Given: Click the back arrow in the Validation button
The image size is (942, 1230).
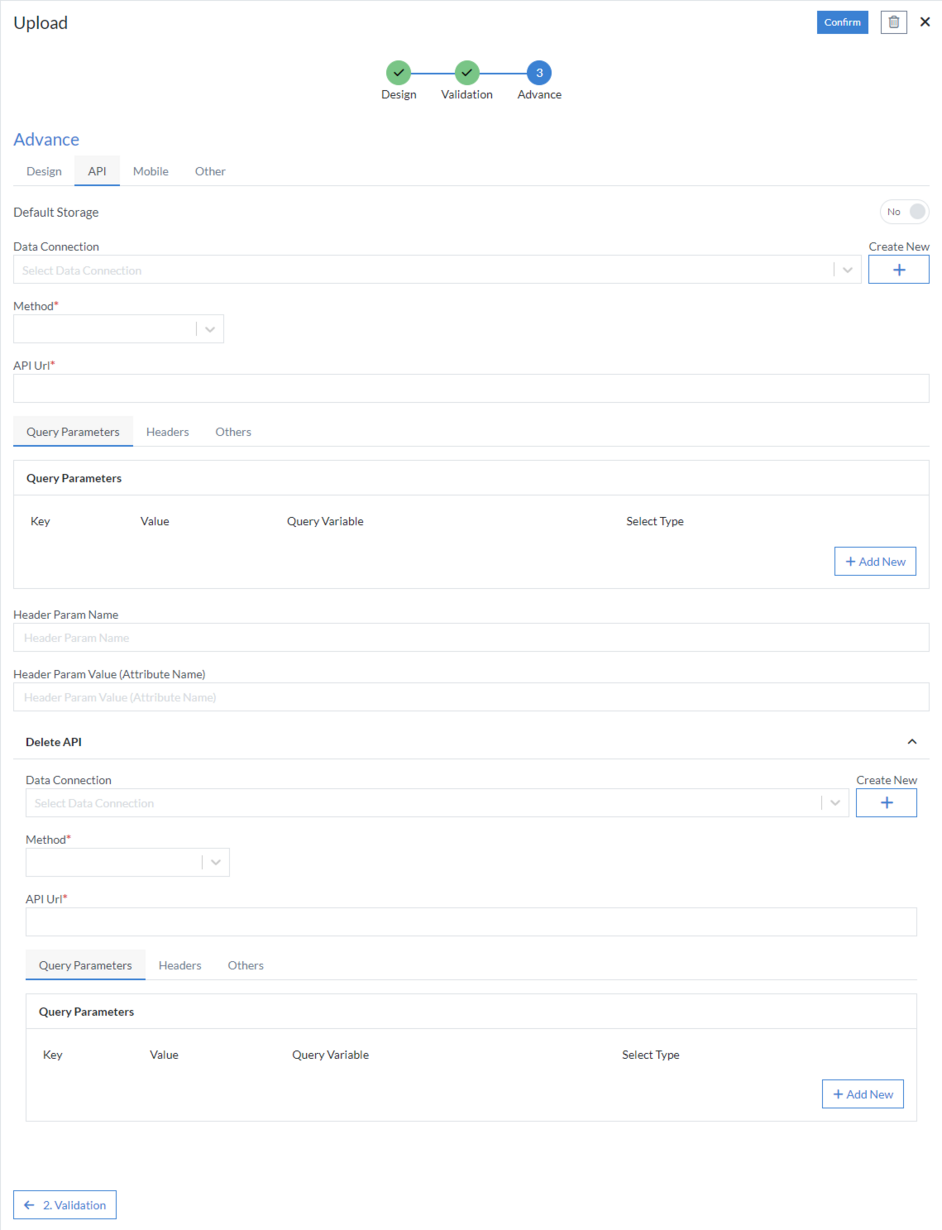Looking at the screenshot, I should 33,1204.
